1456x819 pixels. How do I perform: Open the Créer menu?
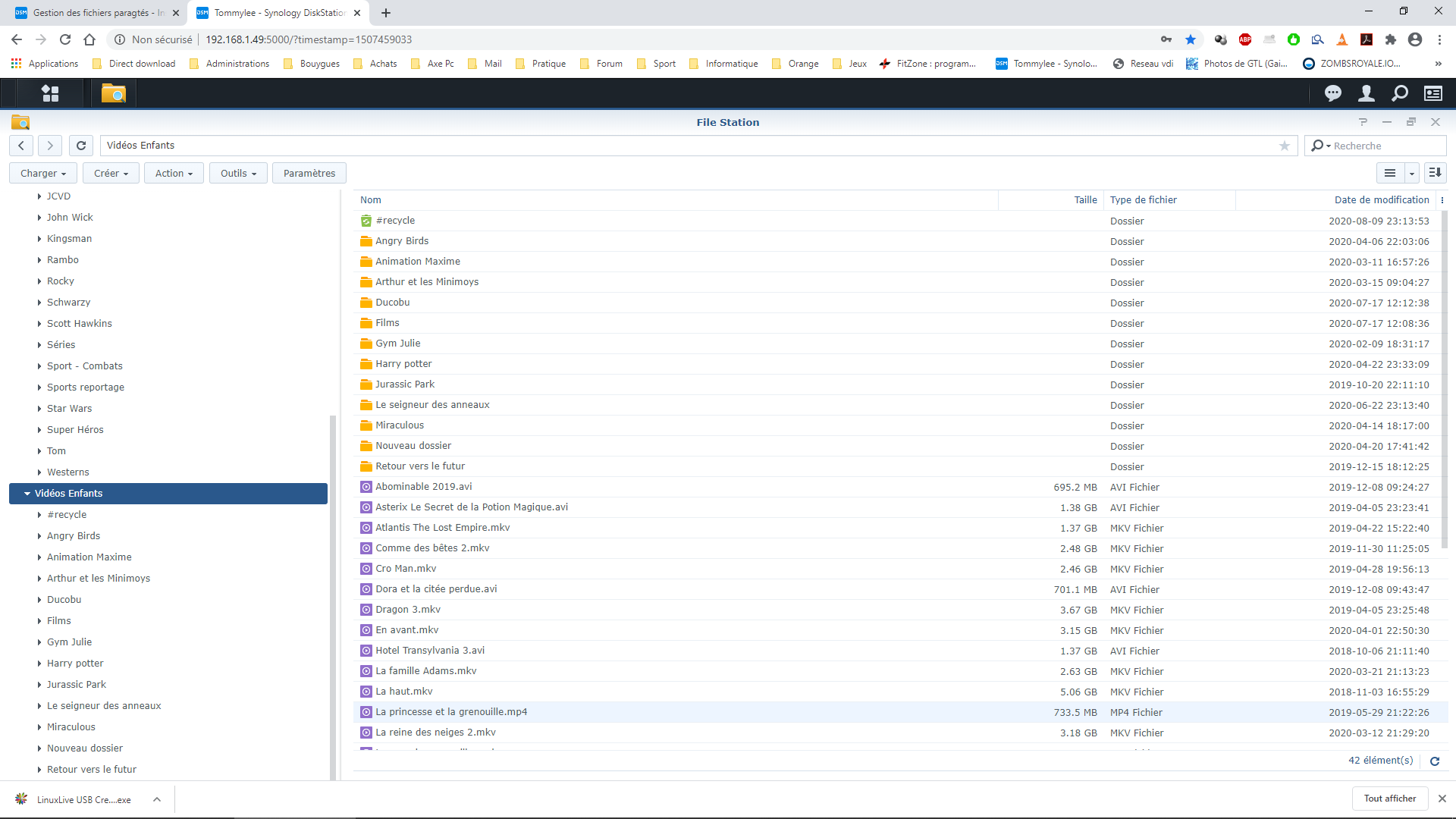click(111, 173)
